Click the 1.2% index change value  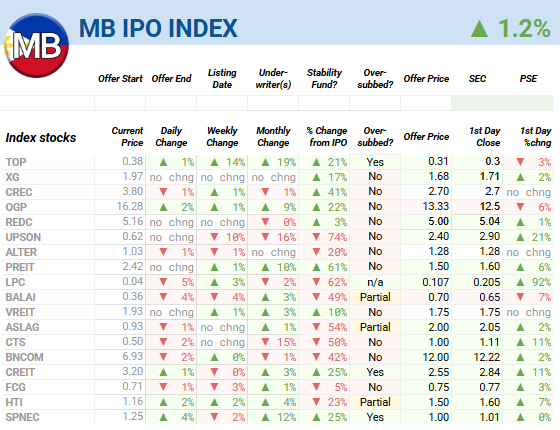click(x=524, y=28)
